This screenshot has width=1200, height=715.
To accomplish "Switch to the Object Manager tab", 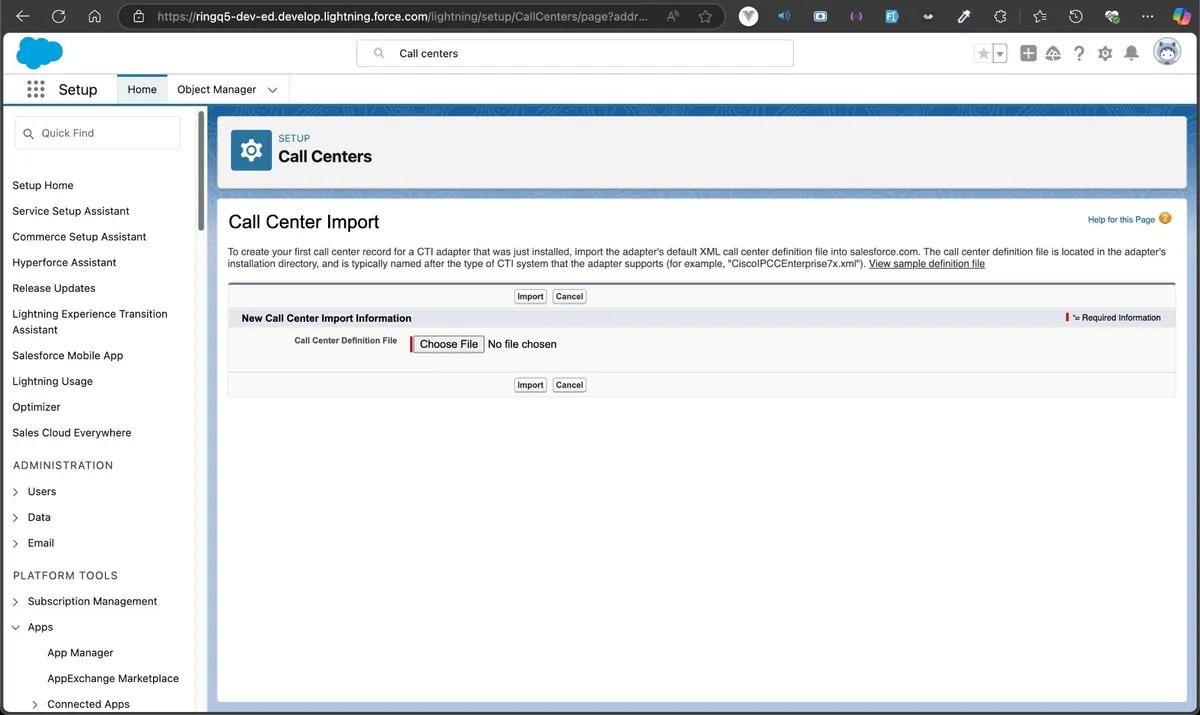I will click(217, 89).
